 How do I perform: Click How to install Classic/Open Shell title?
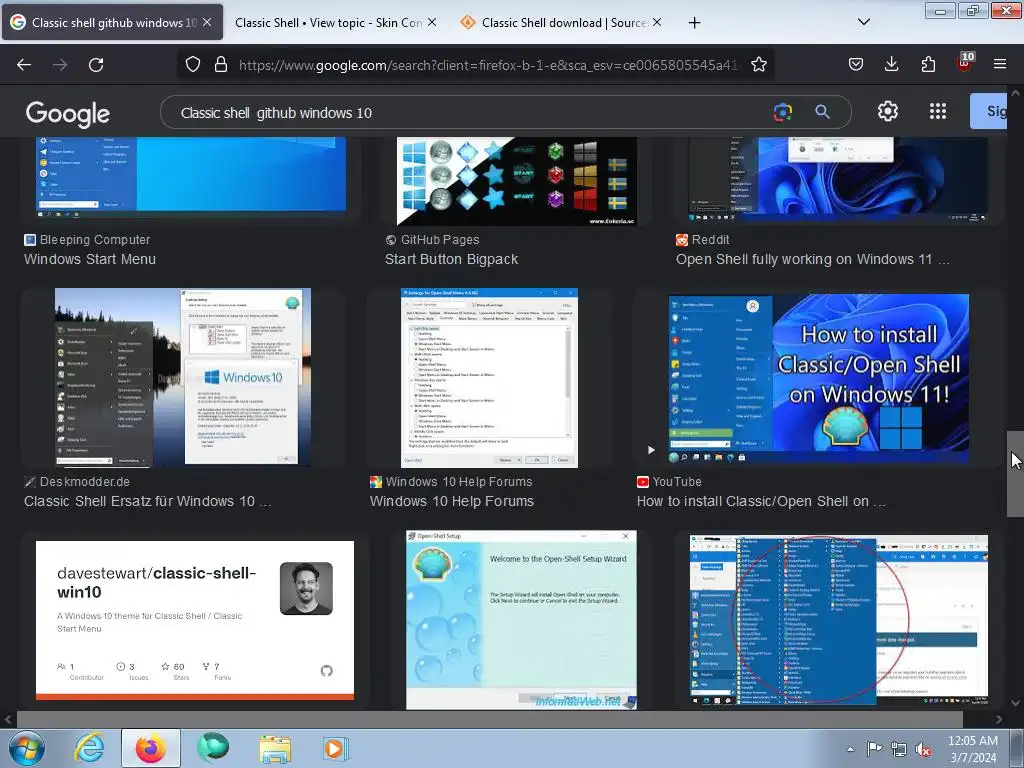[x=761, y=502]
